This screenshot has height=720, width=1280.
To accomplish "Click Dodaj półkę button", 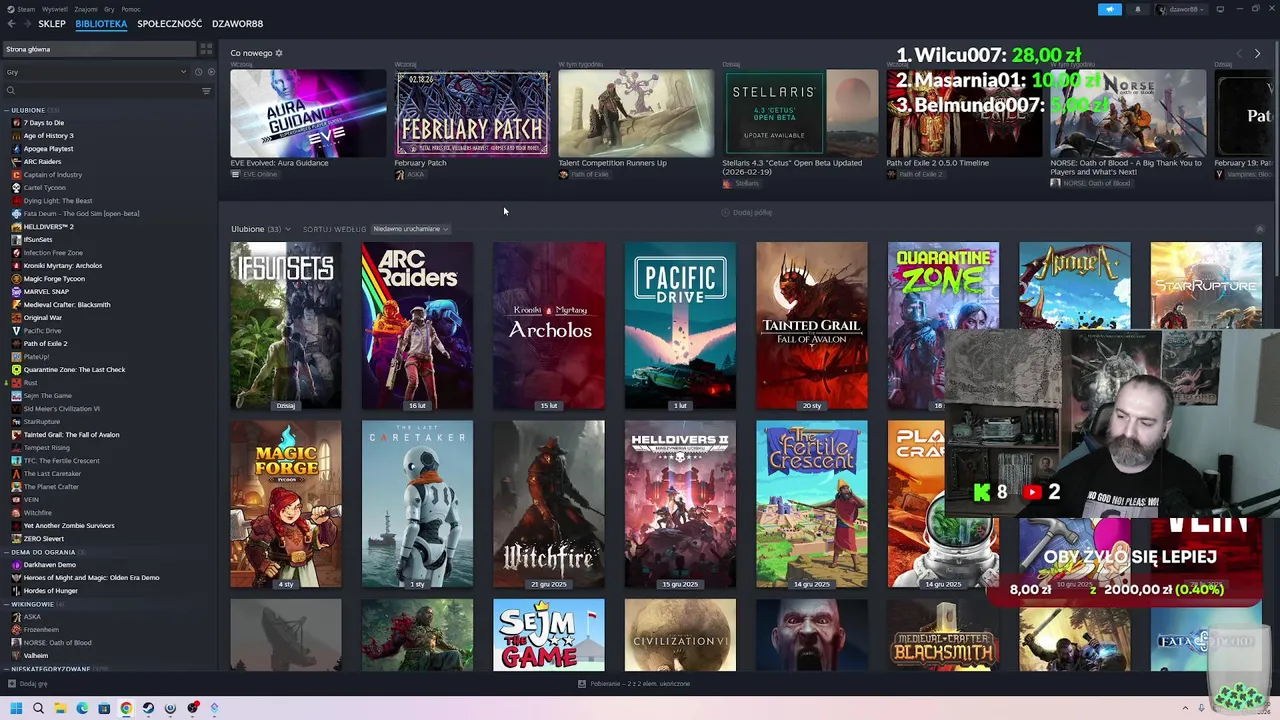I will pyautogui.click(x=747, y=212).
